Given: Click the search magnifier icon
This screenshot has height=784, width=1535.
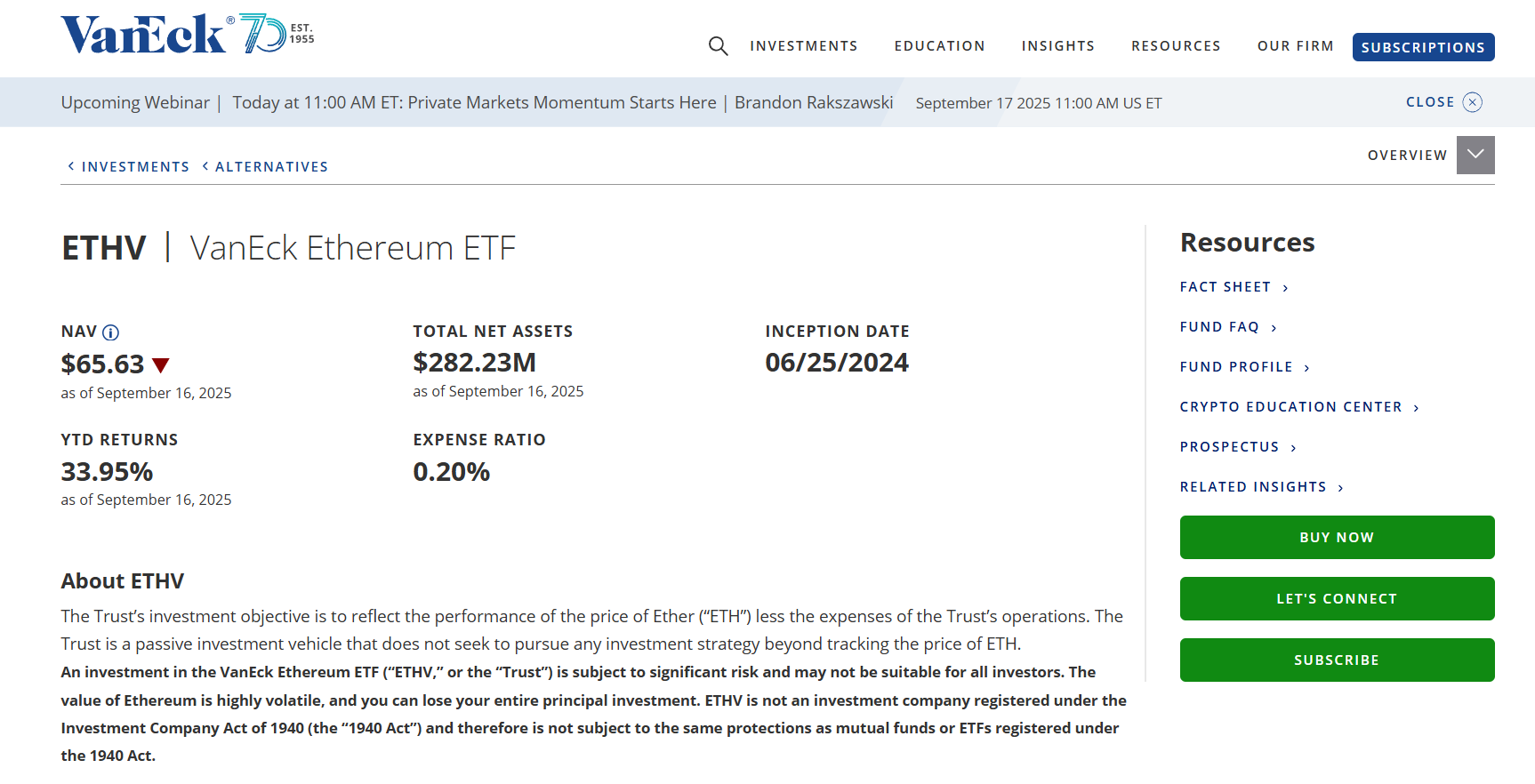Looking at the screenshot, I should tap(718, 46).
